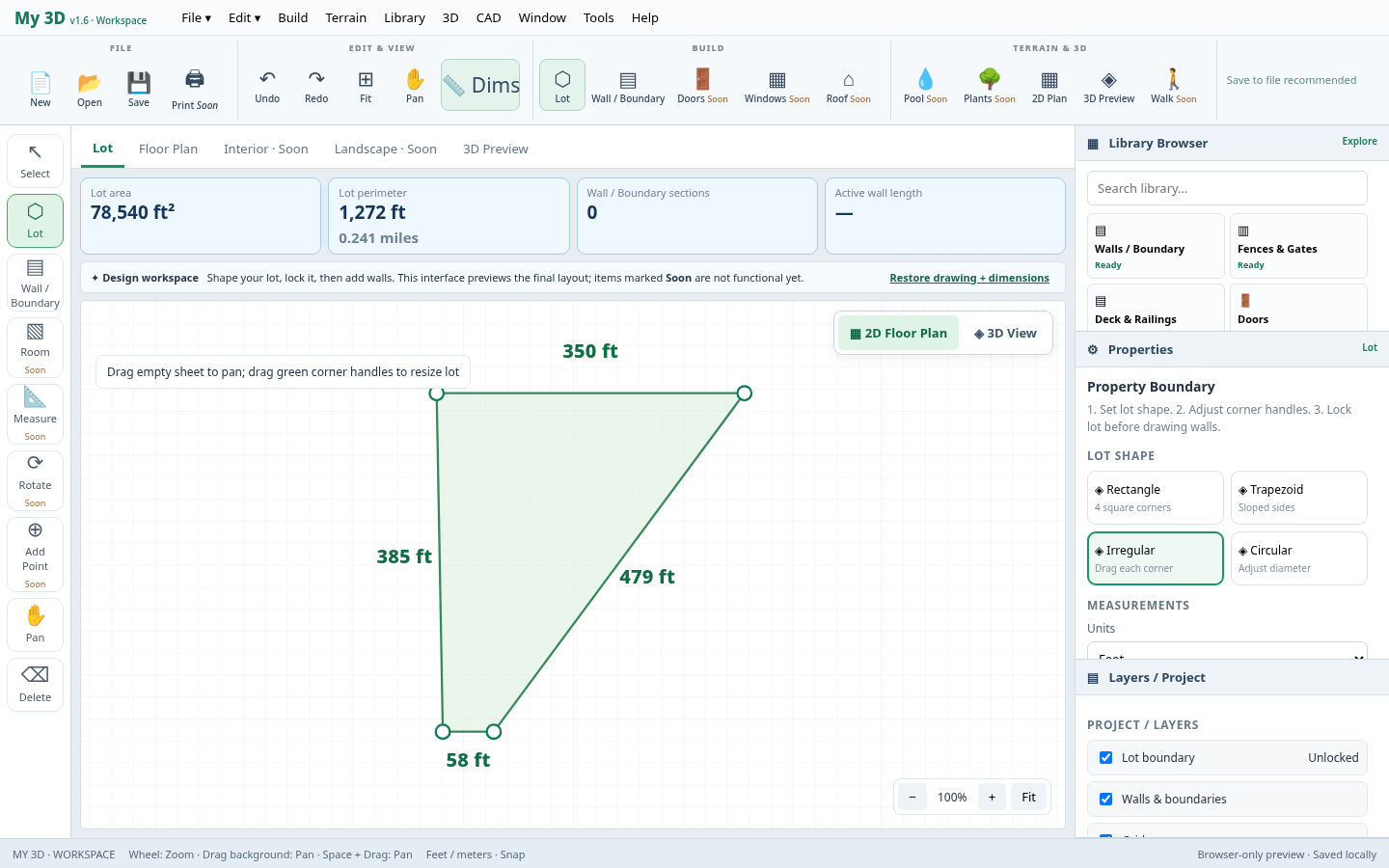Open the File dropdown menu

(196, 17)
